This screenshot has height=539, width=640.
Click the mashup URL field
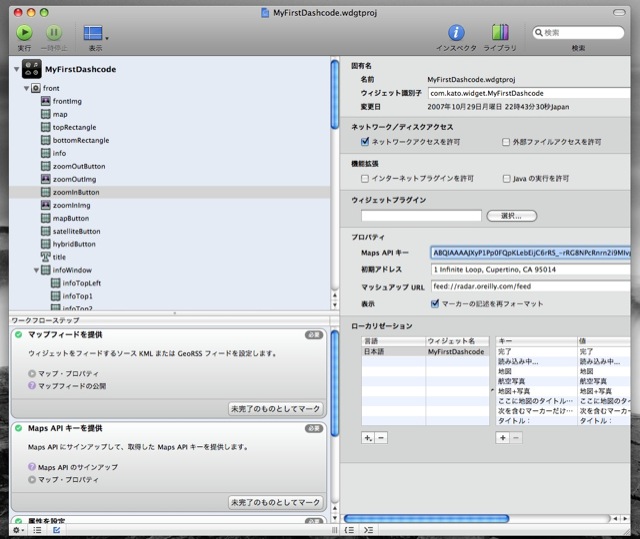(x=531, y=286)
